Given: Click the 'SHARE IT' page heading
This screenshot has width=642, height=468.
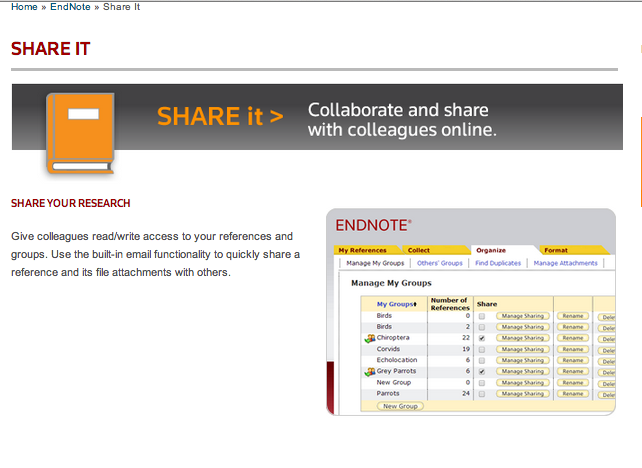Looking at the screenshot, I should click(50, 49).
